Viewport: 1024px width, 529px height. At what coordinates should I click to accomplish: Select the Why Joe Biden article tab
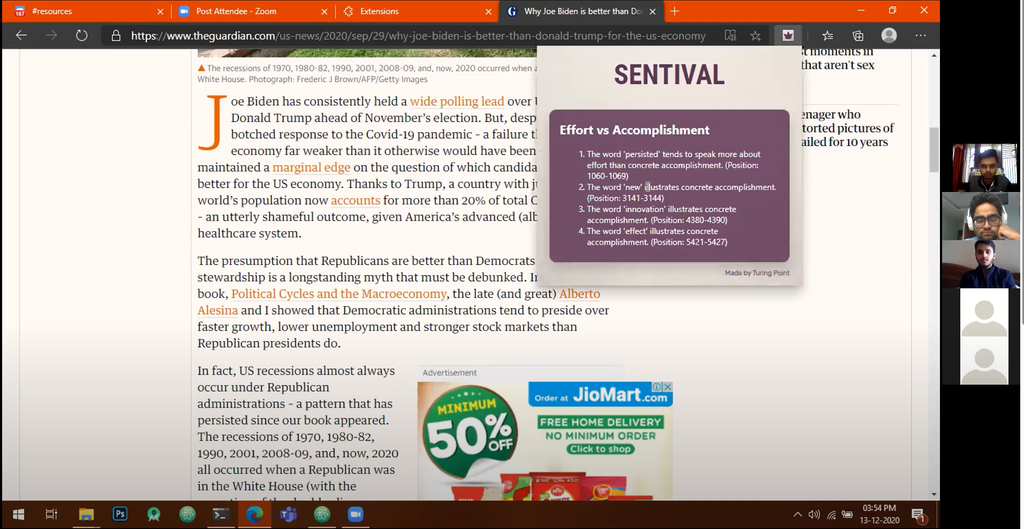[581, 12]
